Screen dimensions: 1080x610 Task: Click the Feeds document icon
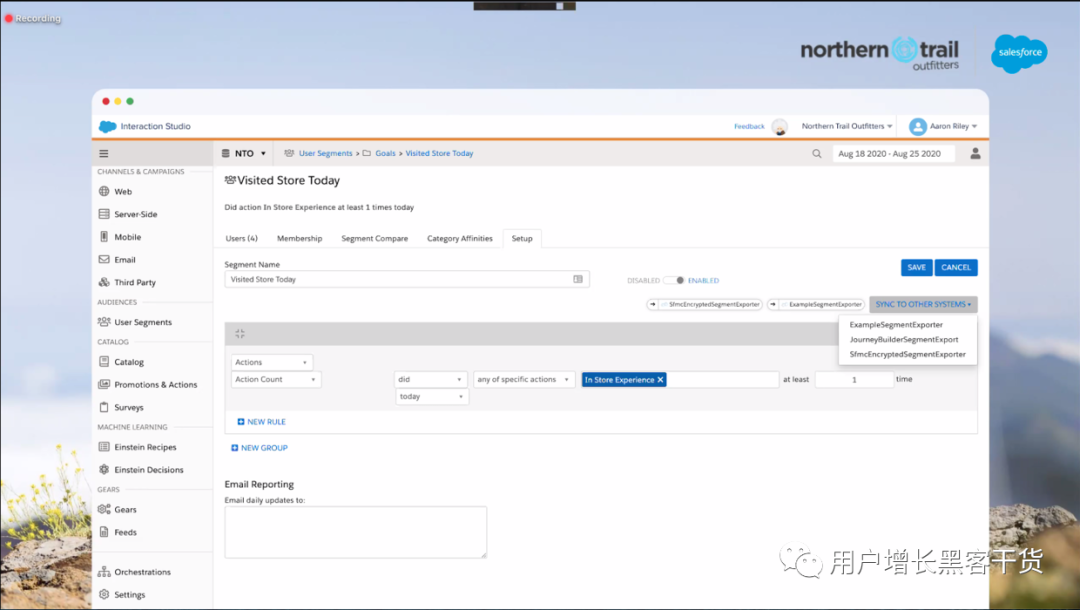104,532
